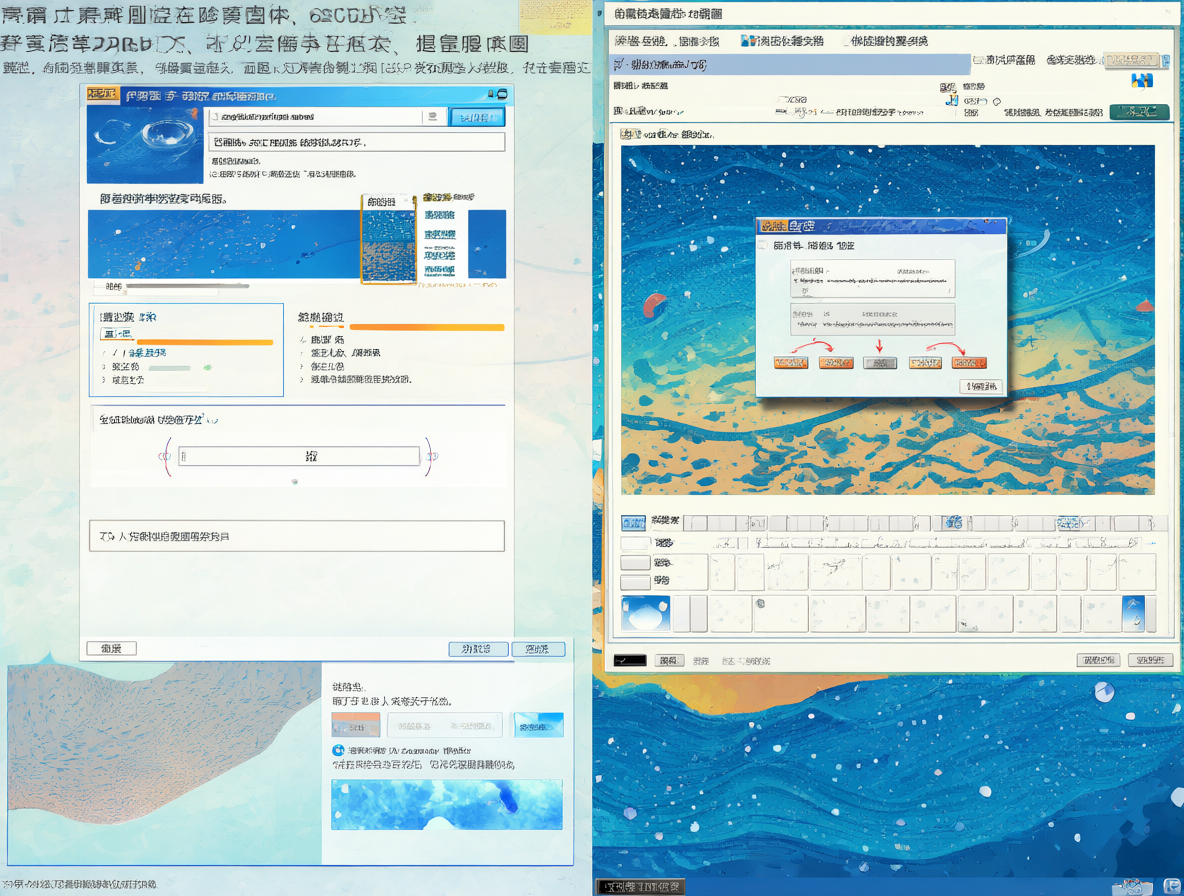Click the long orange bar in right column

coord(427,328)
